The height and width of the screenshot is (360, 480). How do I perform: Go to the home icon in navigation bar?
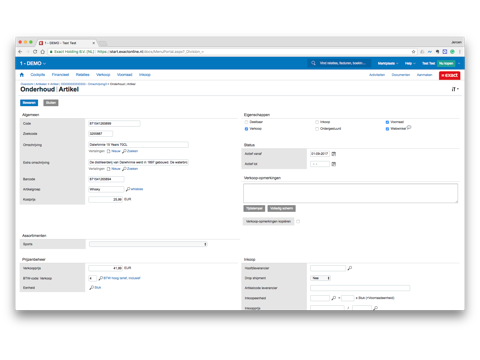click(22, 75)
